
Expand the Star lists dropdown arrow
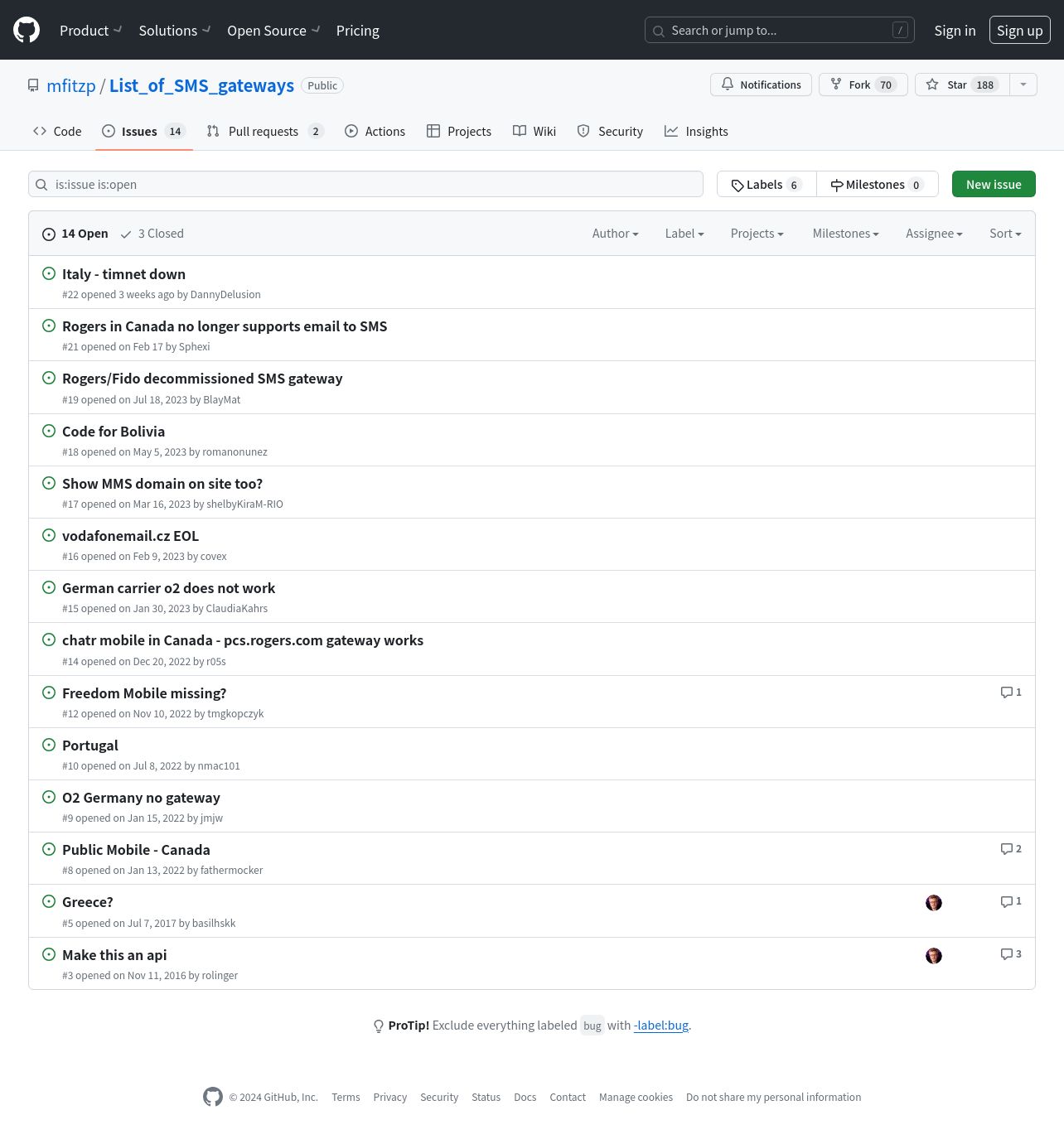click(1023, 84)
